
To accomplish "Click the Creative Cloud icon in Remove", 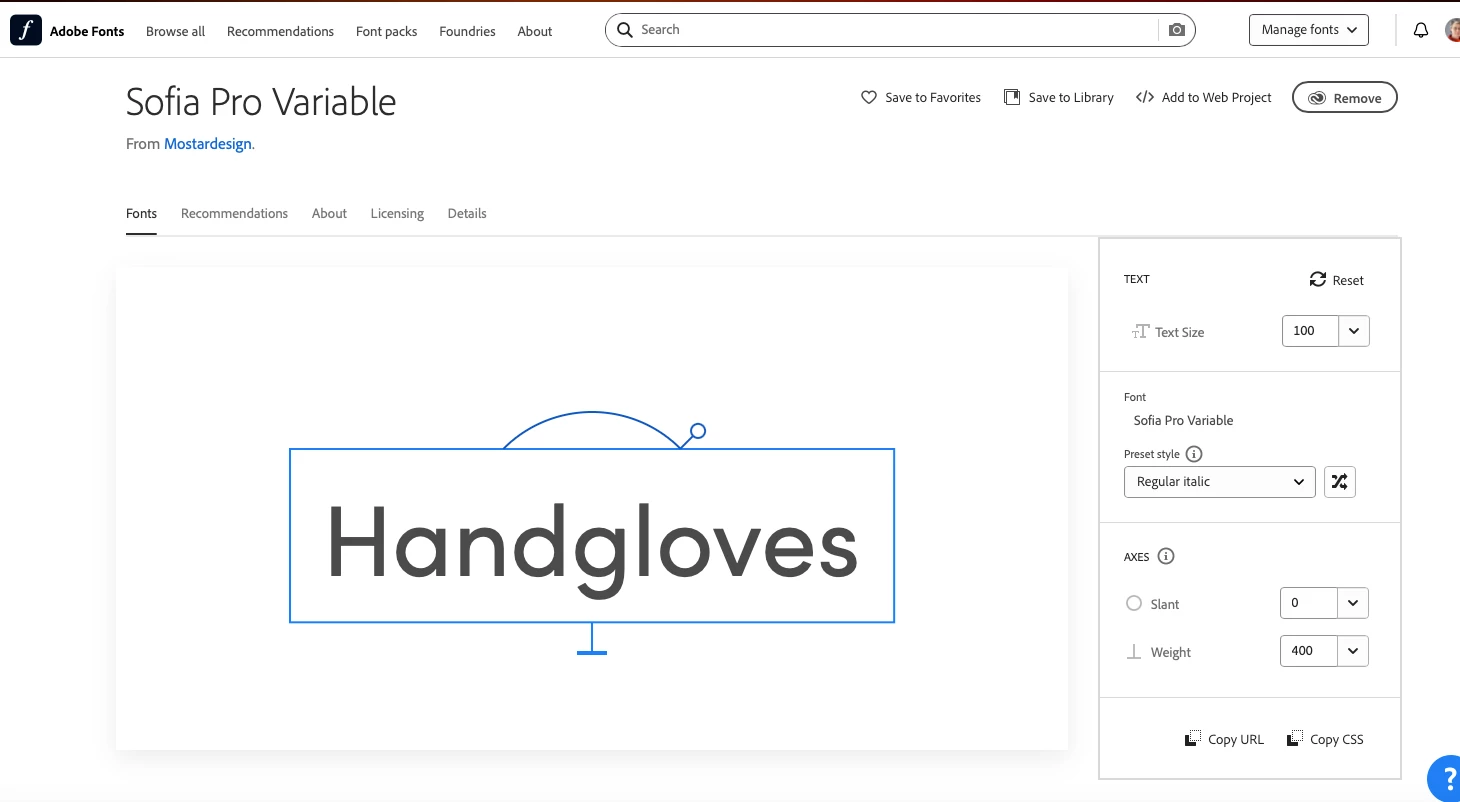I will [x=1317, y=98].
